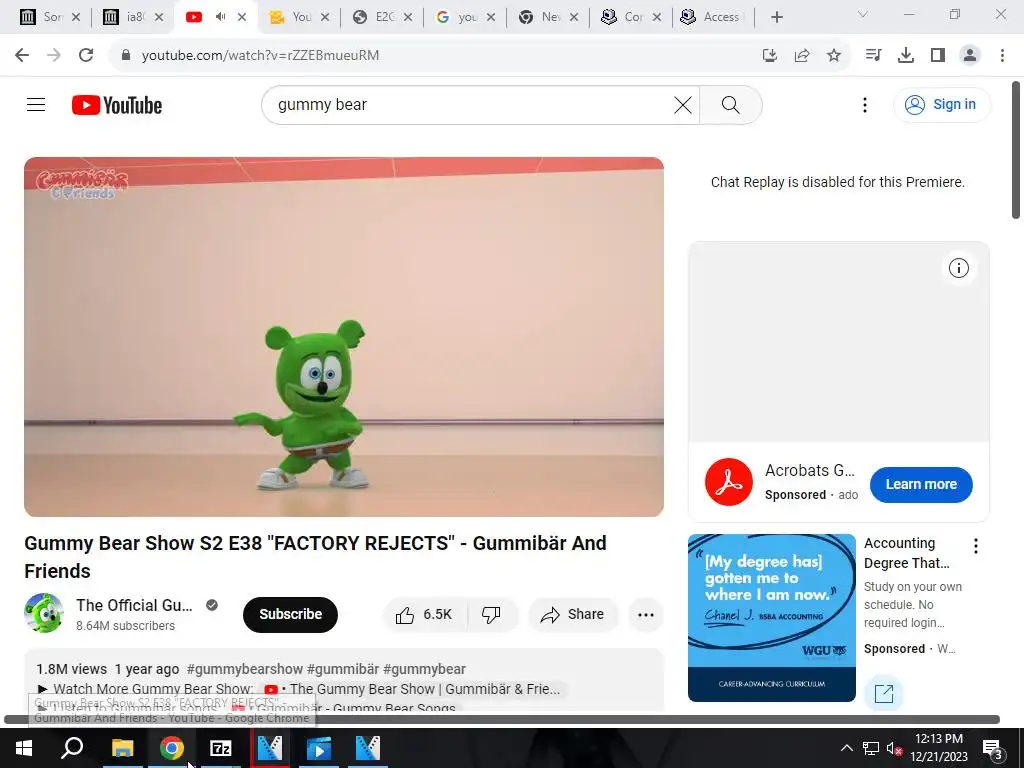
Task: Open more actions ellipsis under video
Action: (646, 615)
